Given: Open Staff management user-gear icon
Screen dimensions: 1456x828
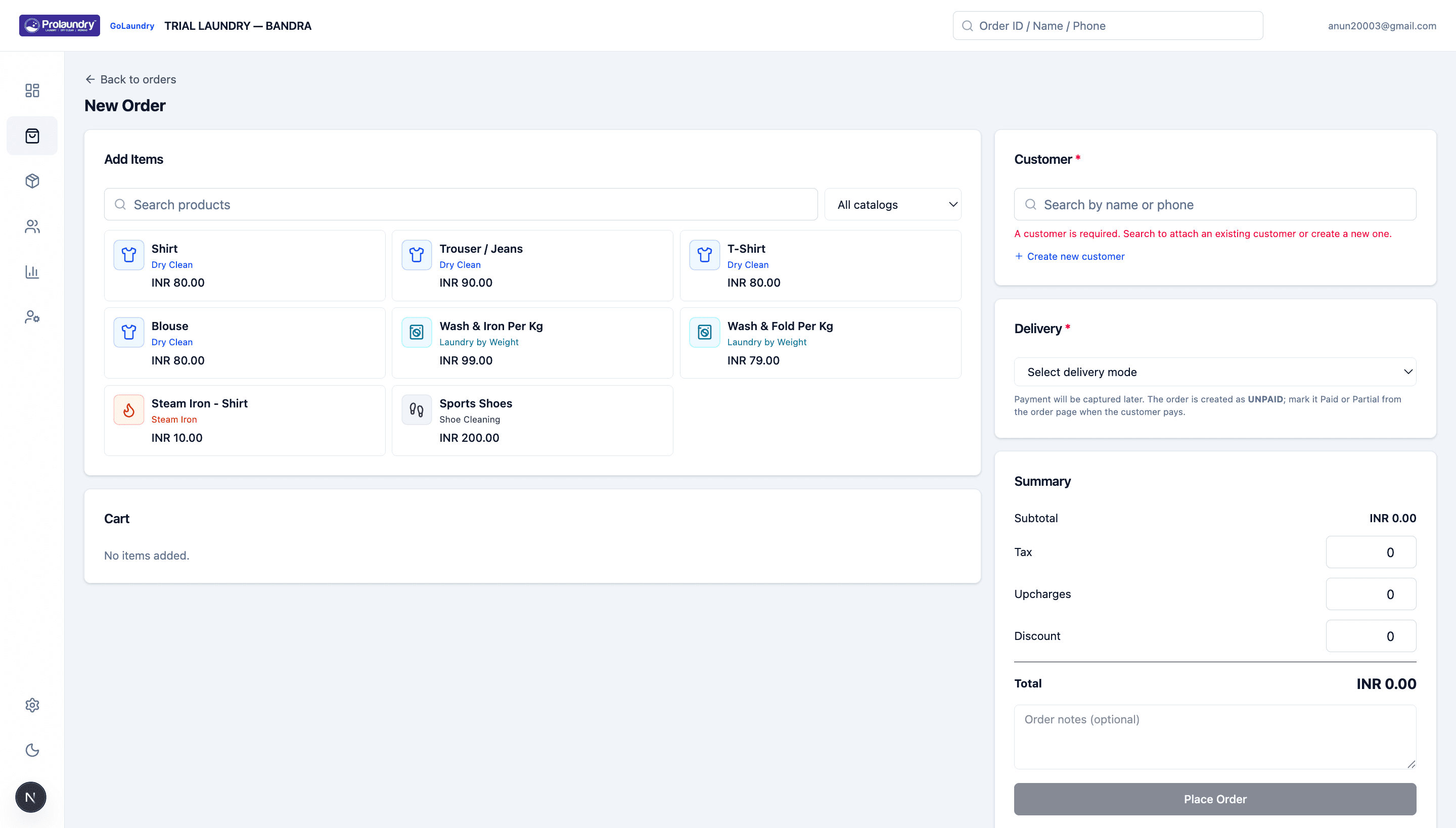Looking at the screenshot, I should (x=32, y=317).
